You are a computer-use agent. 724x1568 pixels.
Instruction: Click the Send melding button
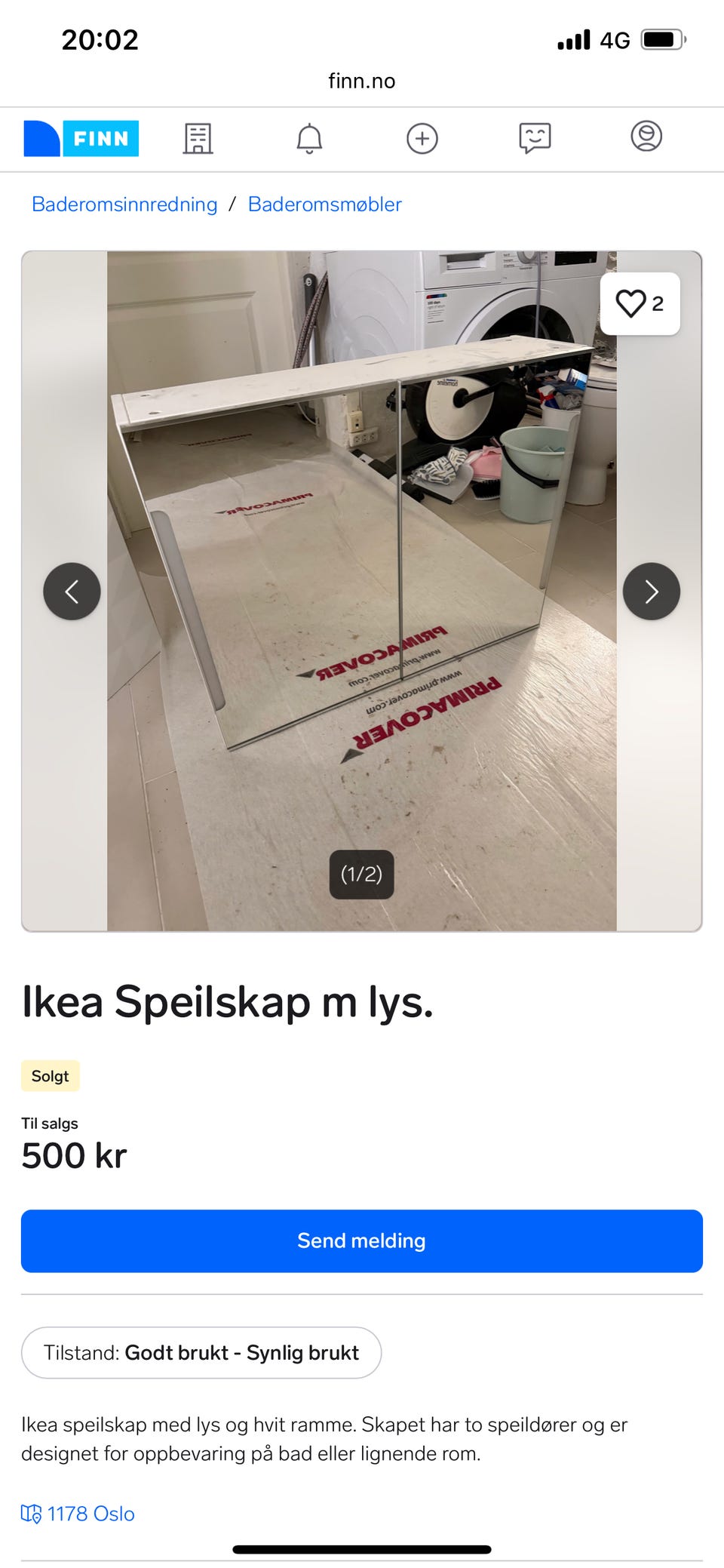(362, 1241)
